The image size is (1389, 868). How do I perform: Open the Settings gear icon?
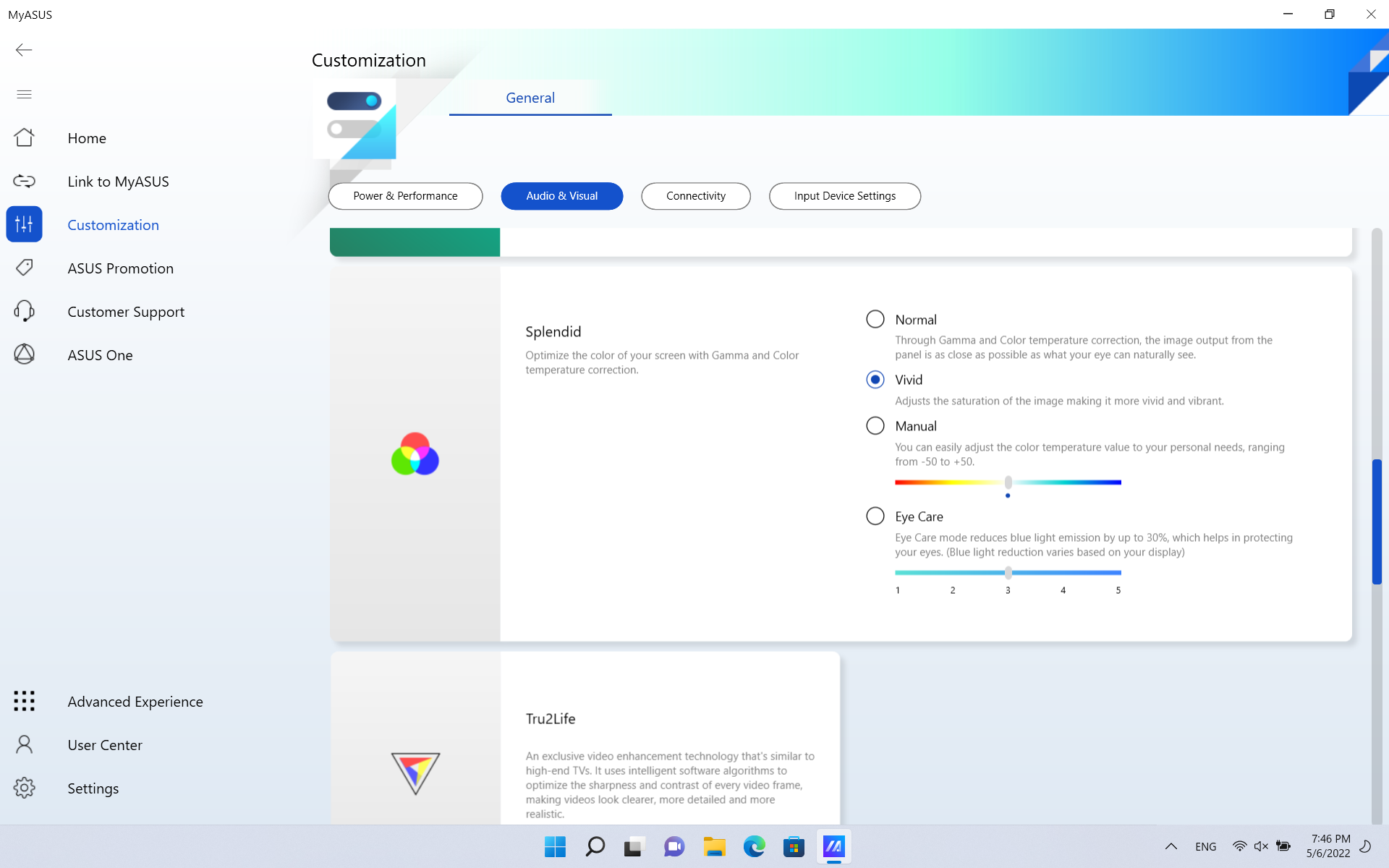coord(24,788)
